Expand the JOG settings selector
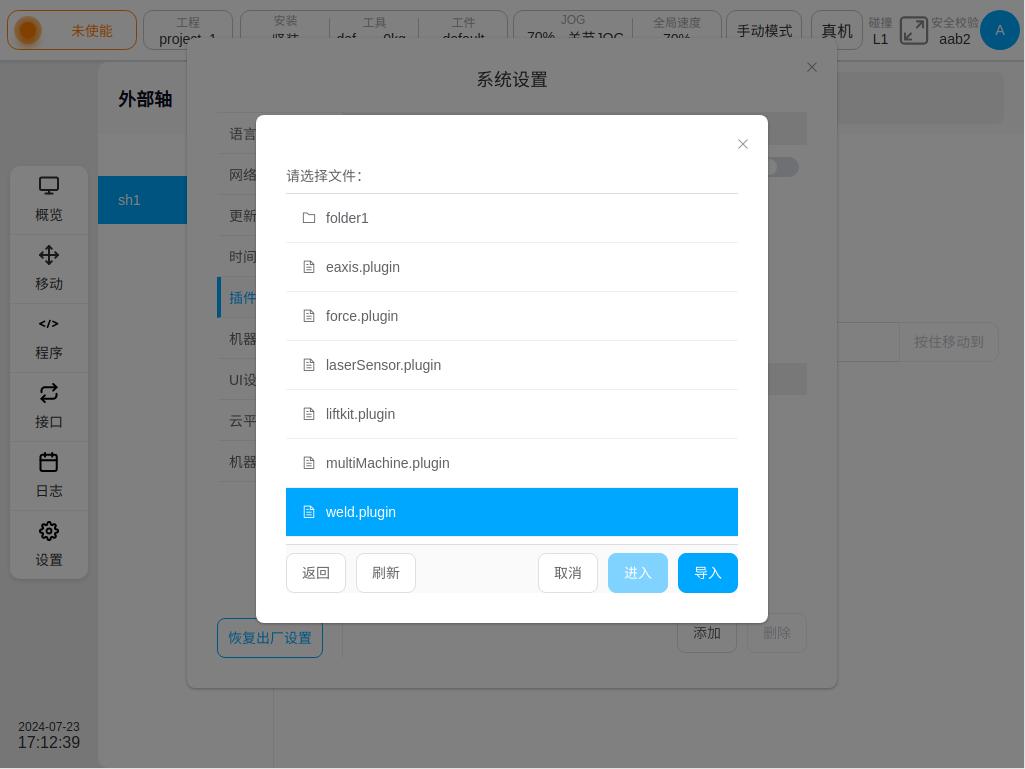 573,31
